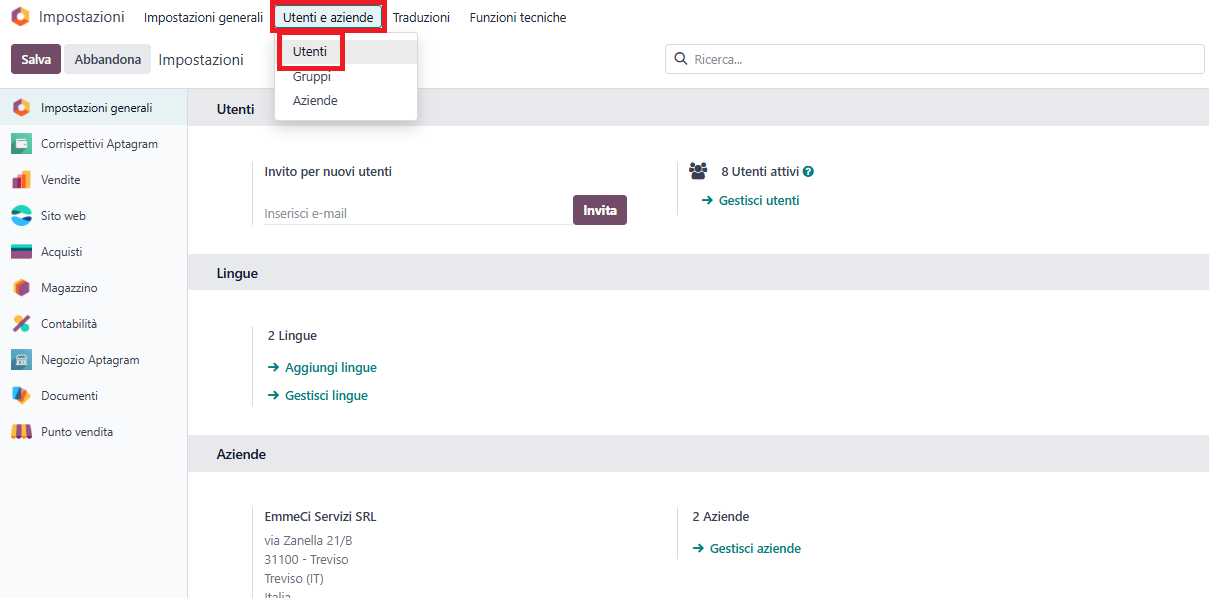Click the help icon beside Utenti attivi

(808, 172)
